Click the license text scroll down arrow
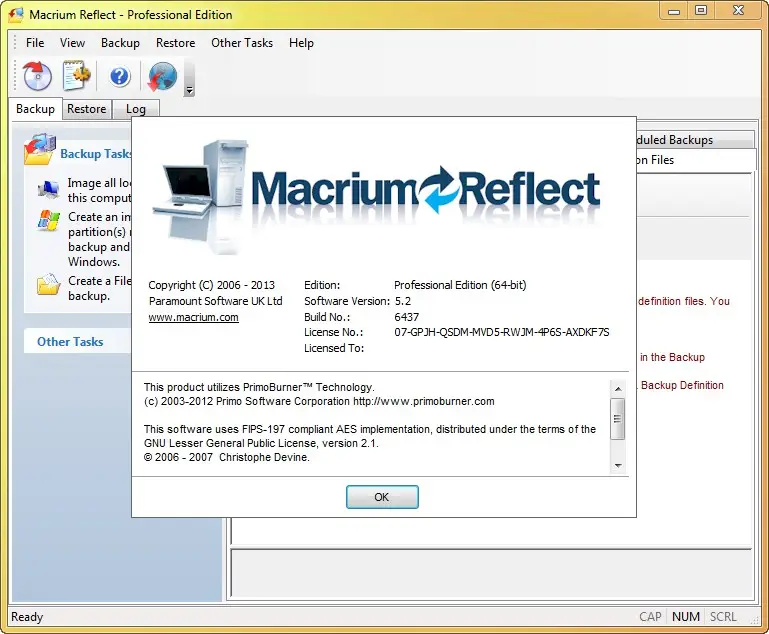The height and width of the screenshot is (634, 769). 618,465
